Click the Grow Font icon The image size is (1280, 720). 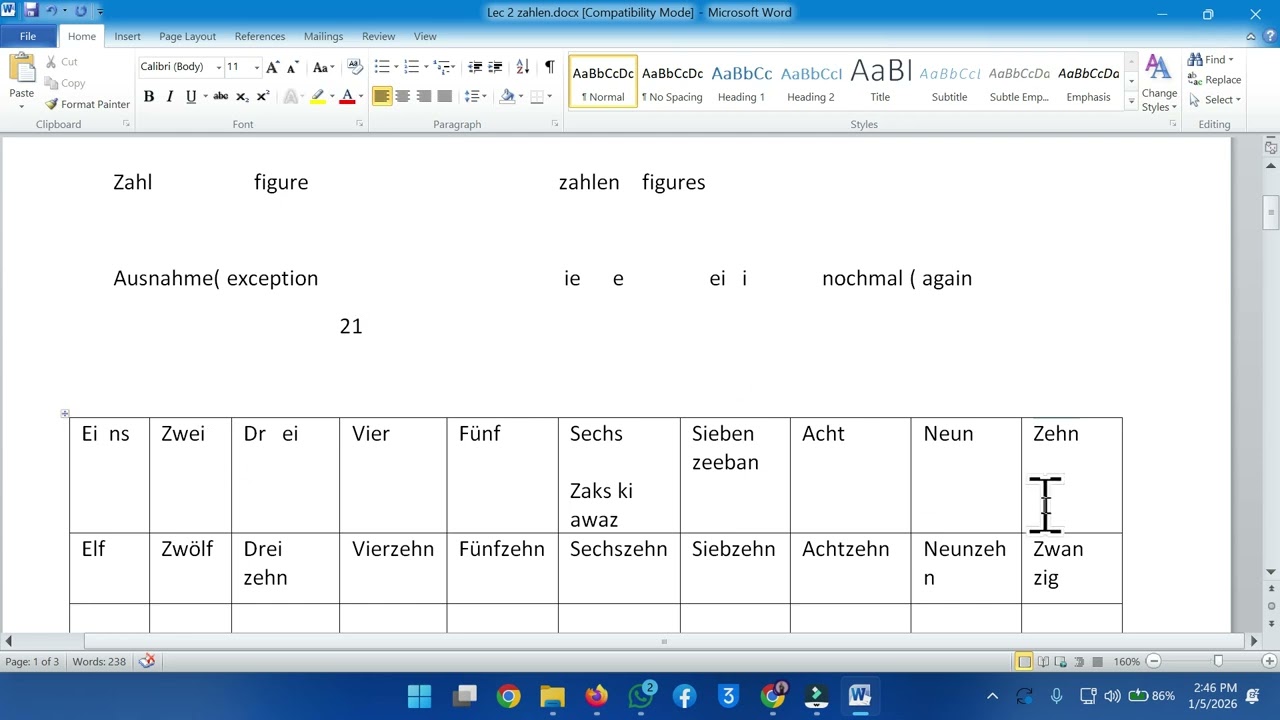tap(272, 67)
